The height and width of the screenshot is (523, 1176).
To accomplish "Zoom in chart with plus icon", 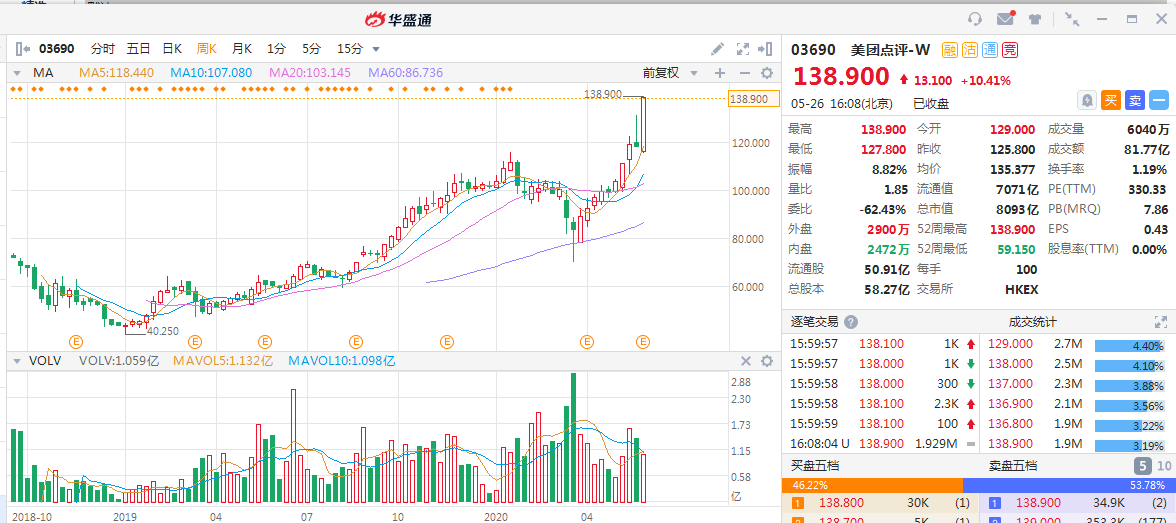I will tap(719, 73).
